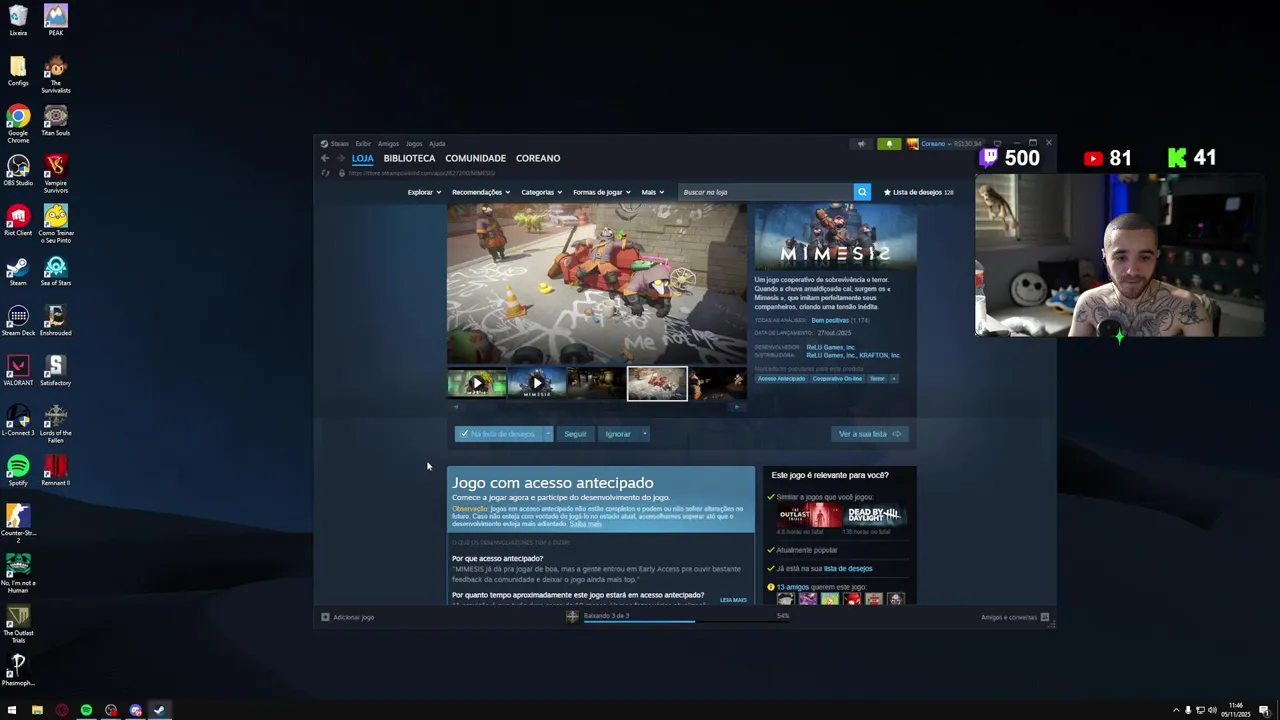Launch Phasmophobia desktop shortcut
1280x720 pixels.
18,671
